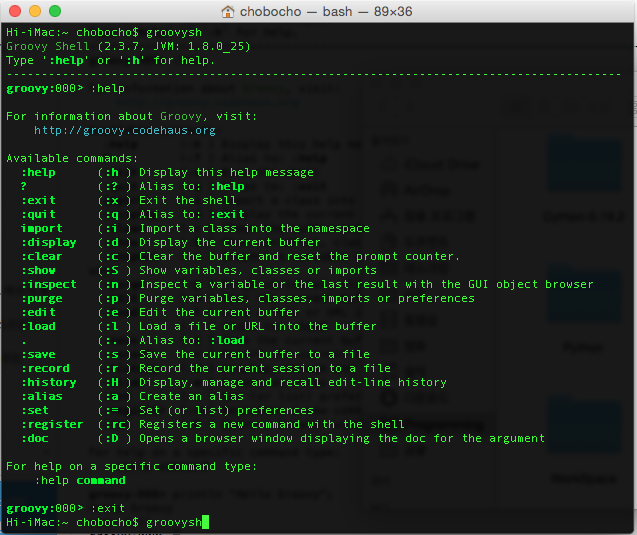Click 'Registers a new command with the shell'
637x535 pixels.
(x=272, y=425)
